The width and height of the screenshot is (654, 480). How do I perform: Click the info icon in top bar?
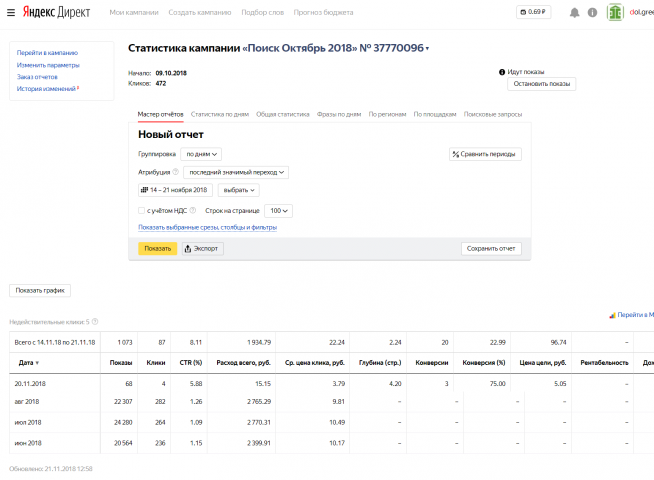[592, 12]
